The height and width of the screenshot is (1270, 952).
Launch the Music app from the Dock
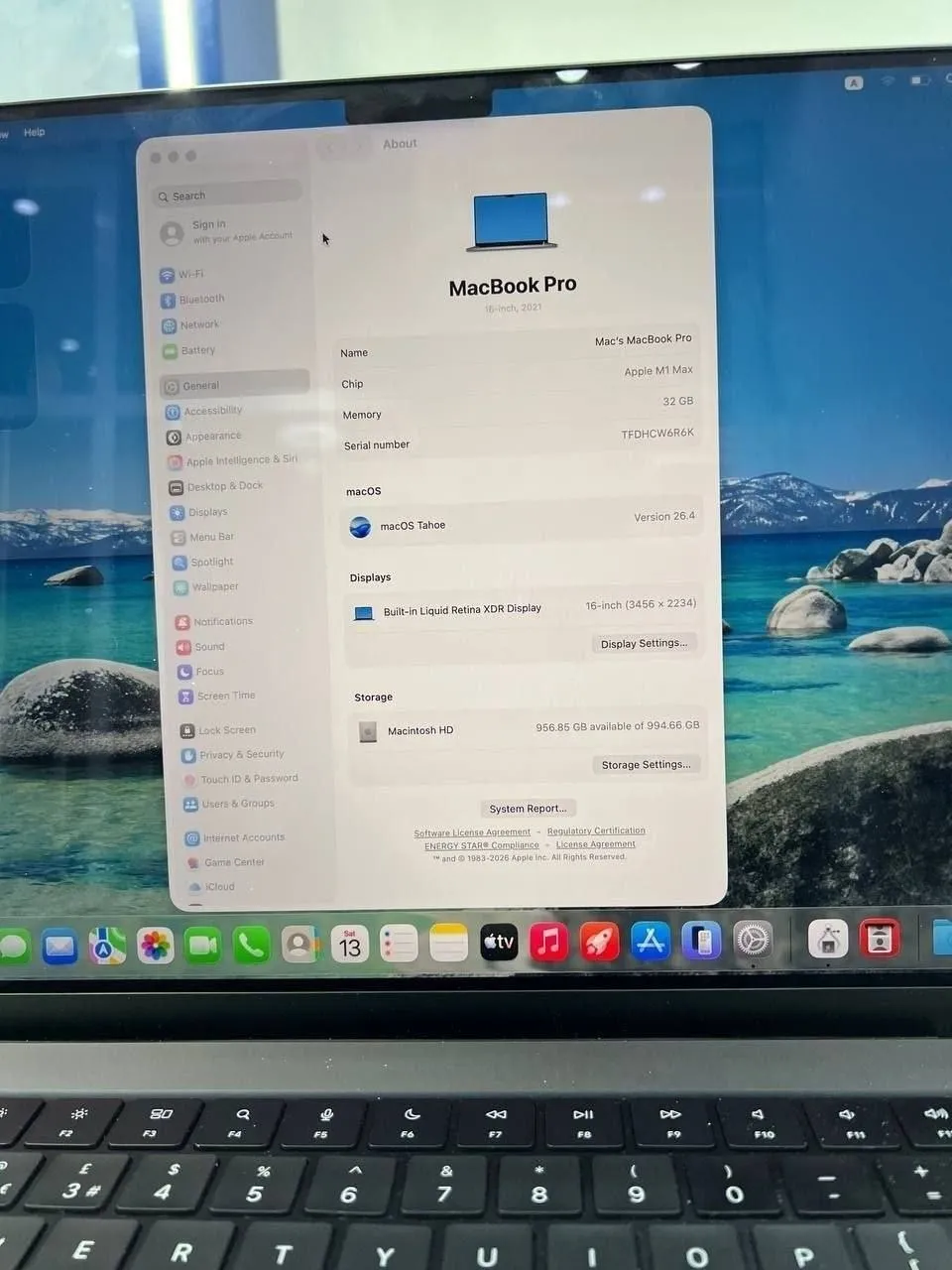click(x=548, y=942)
